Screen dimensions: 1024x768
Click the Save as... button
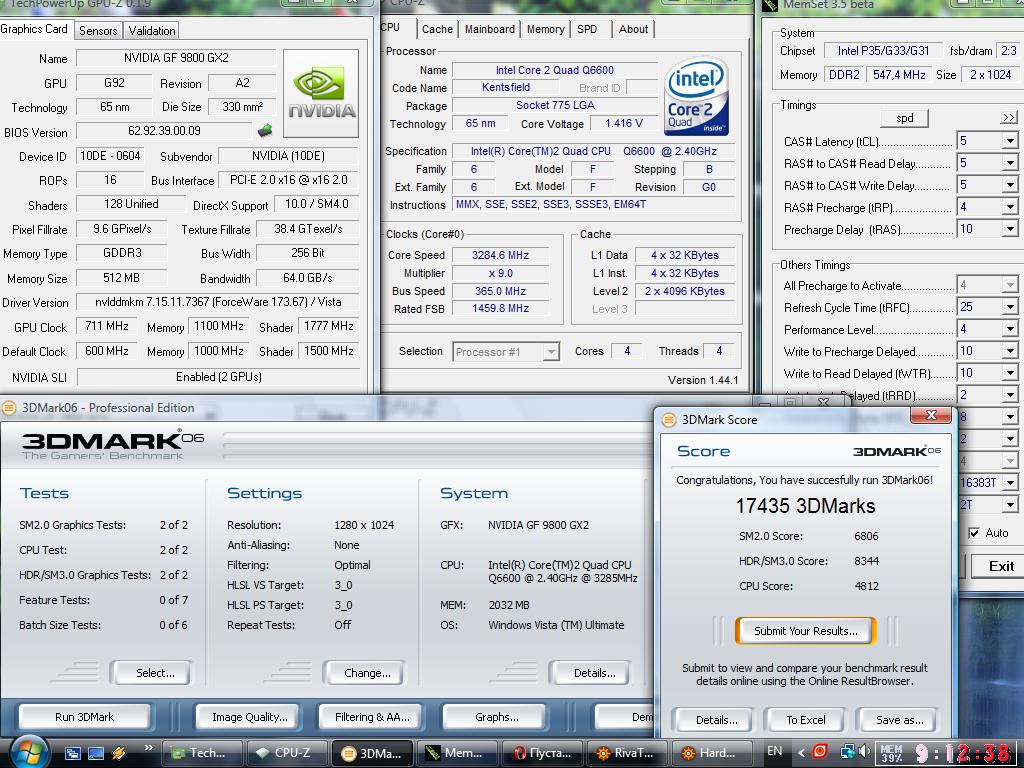tap(899, 720)
